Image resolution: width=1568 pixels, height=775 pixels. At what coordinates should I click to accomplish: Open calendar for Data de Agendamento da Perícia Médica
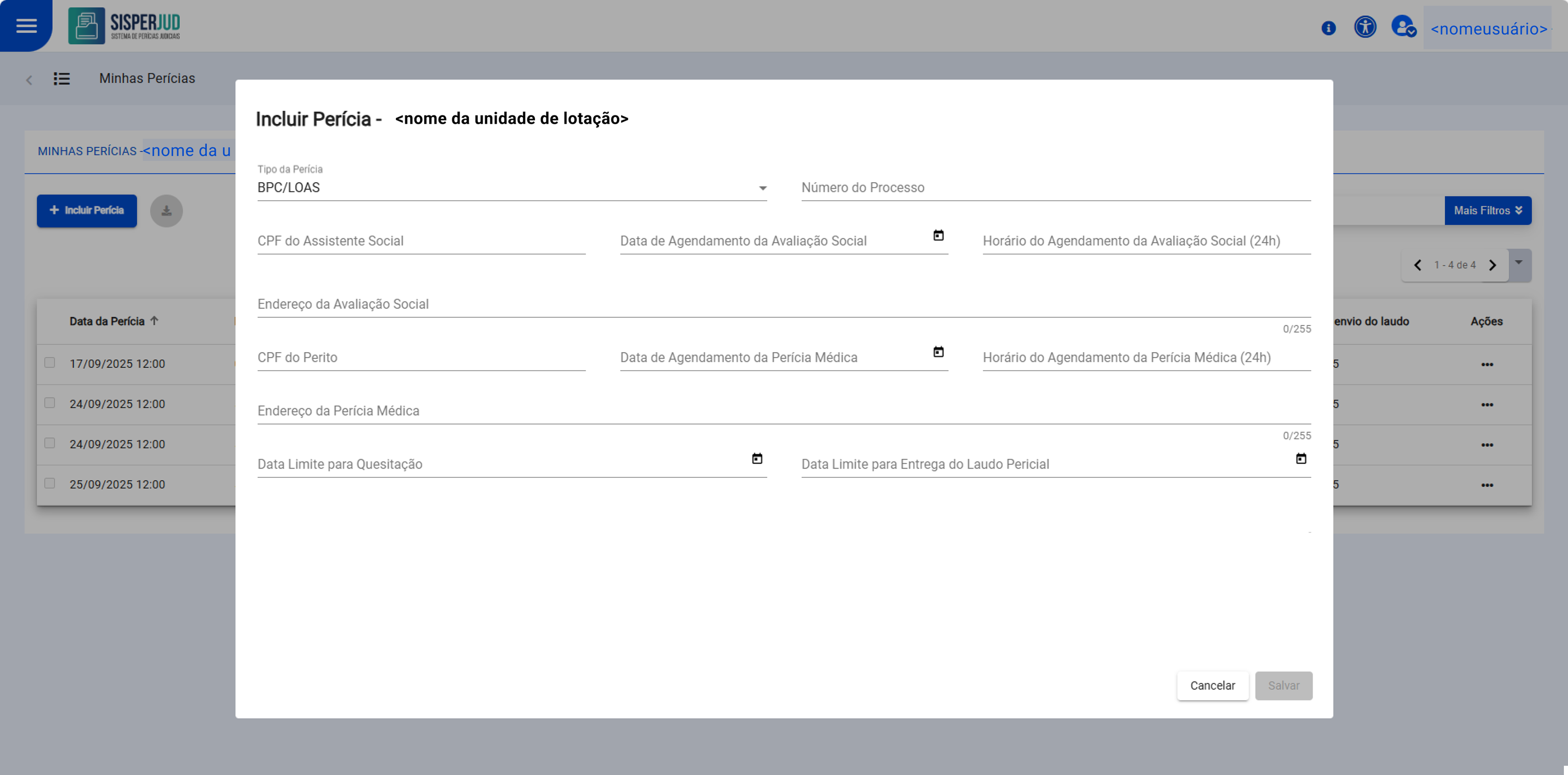(x=938, y=352)
